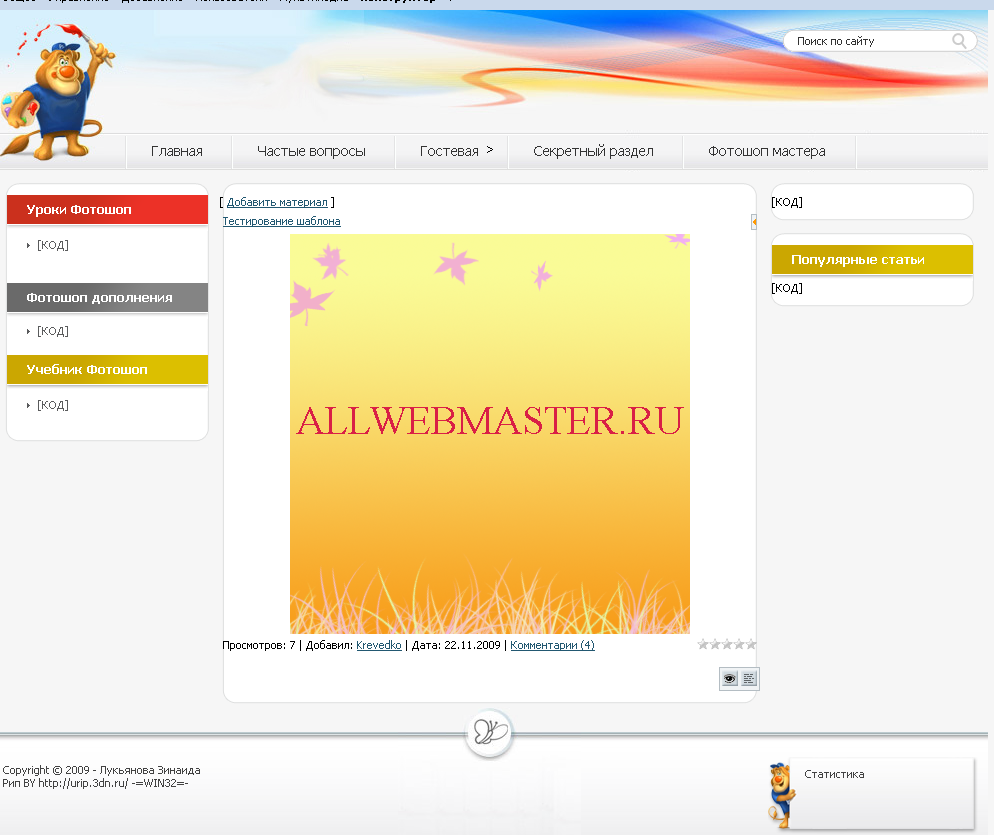Click the Учебник Фотошоп block header
This screenshot has width=994, height=835.
coord(107,370)
